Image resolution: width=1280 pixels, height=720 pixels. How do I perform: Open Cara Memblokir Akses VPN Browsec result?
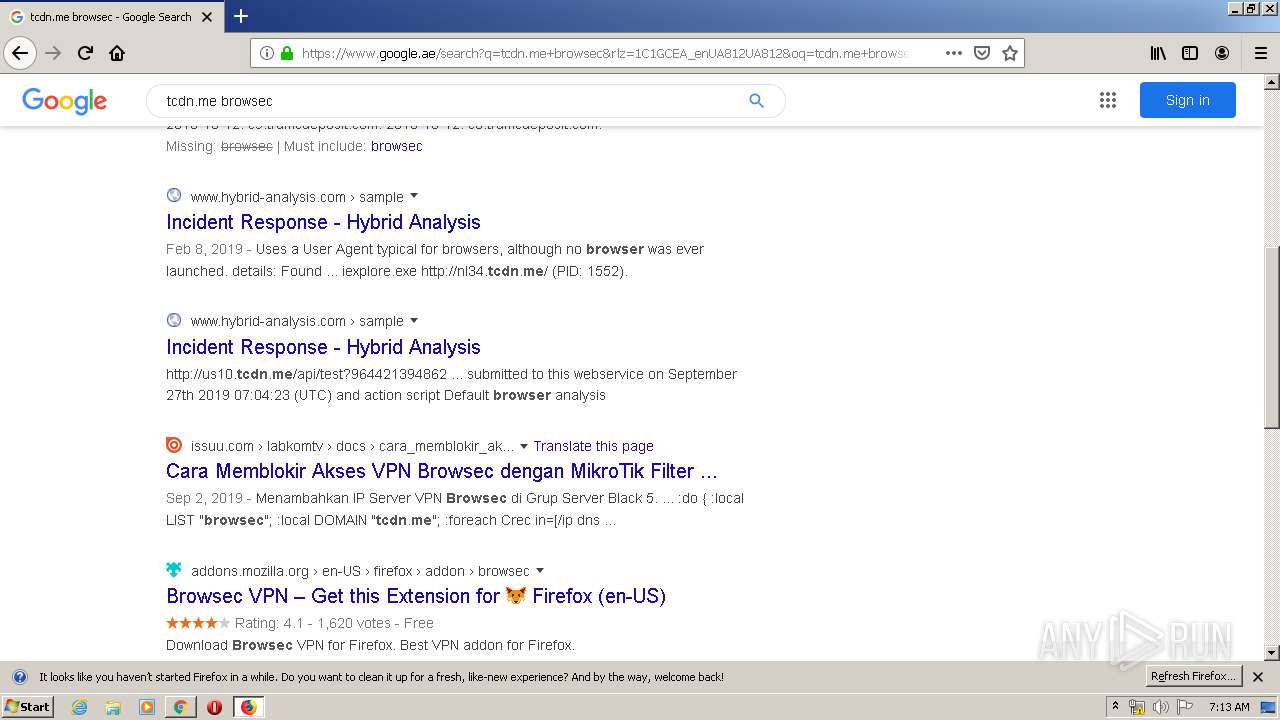(442, 471)
